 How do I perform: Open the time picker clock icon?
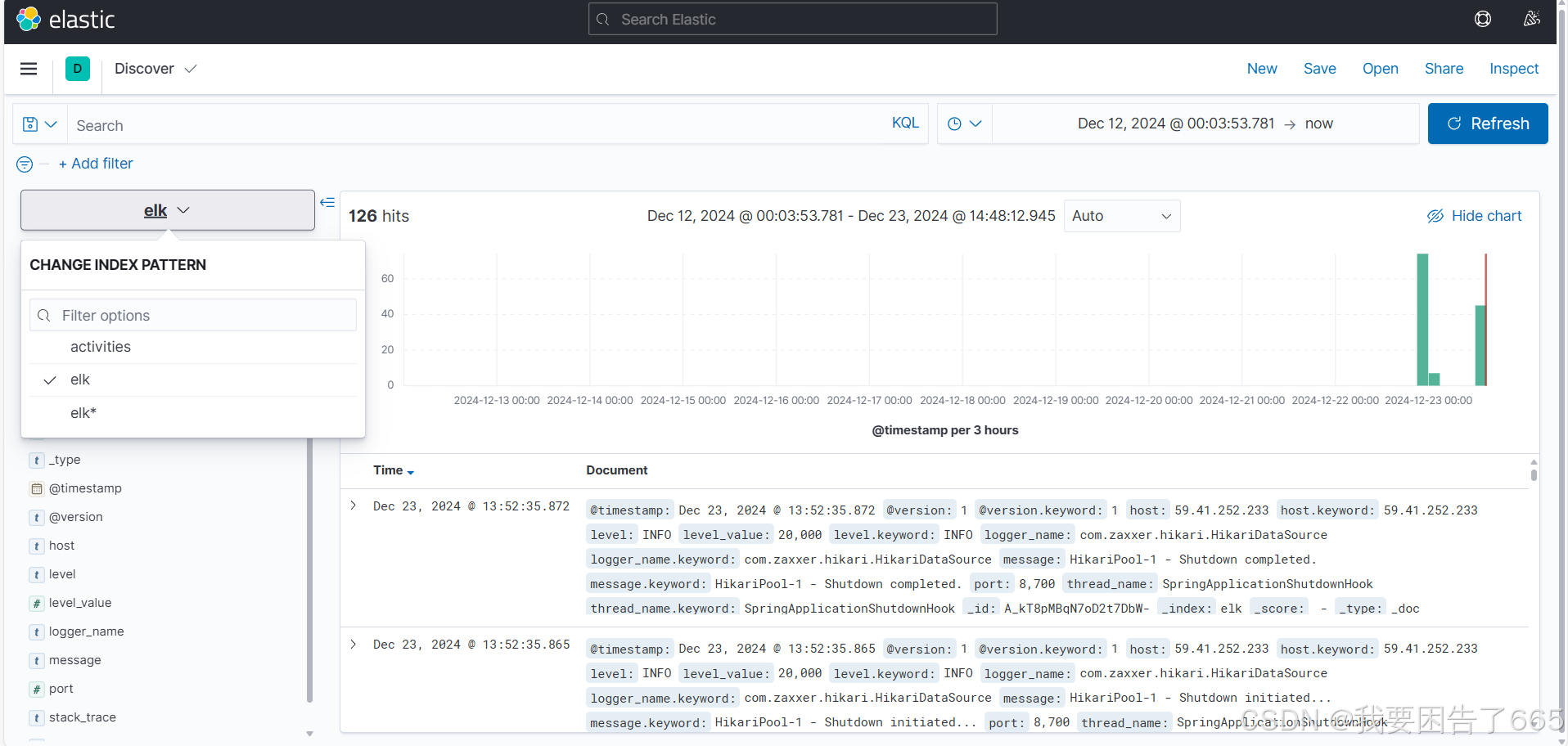pos(965,123)
